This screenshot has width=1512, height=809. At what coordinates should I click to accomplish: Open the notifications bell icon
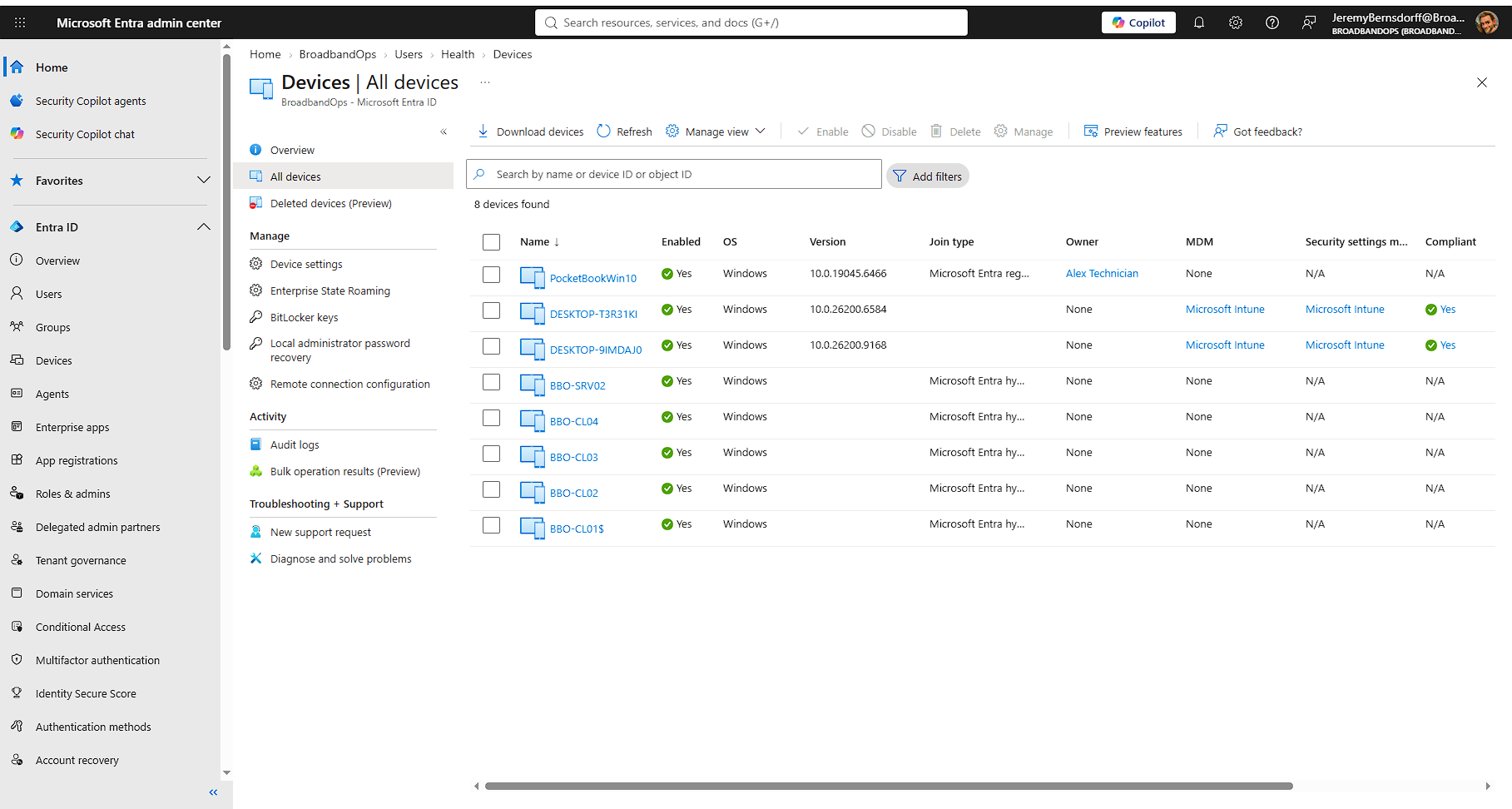(x=1199, y=22)
